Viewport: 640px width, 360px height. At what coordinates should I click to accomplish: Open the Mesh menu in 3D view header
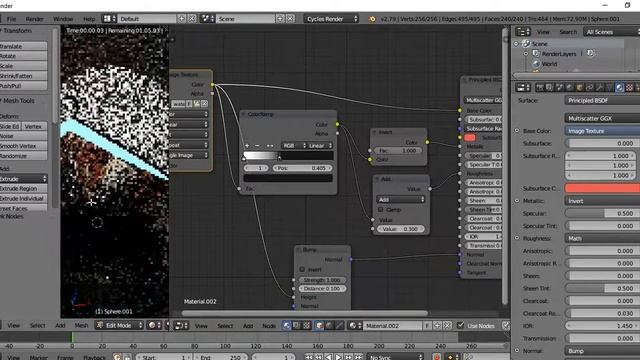pos(81,325)
